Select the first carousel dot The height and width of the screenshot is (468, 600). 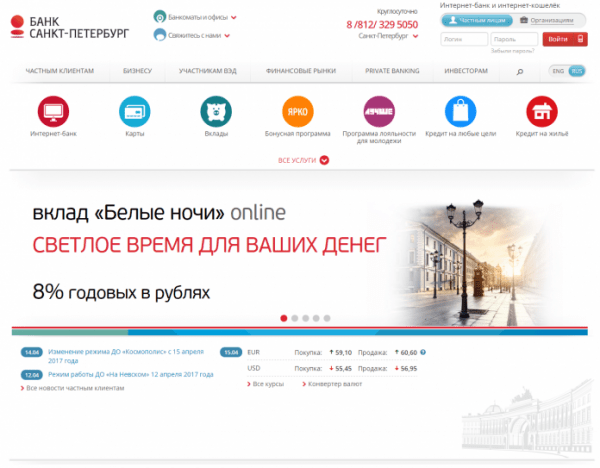click(x=284, y=318)
